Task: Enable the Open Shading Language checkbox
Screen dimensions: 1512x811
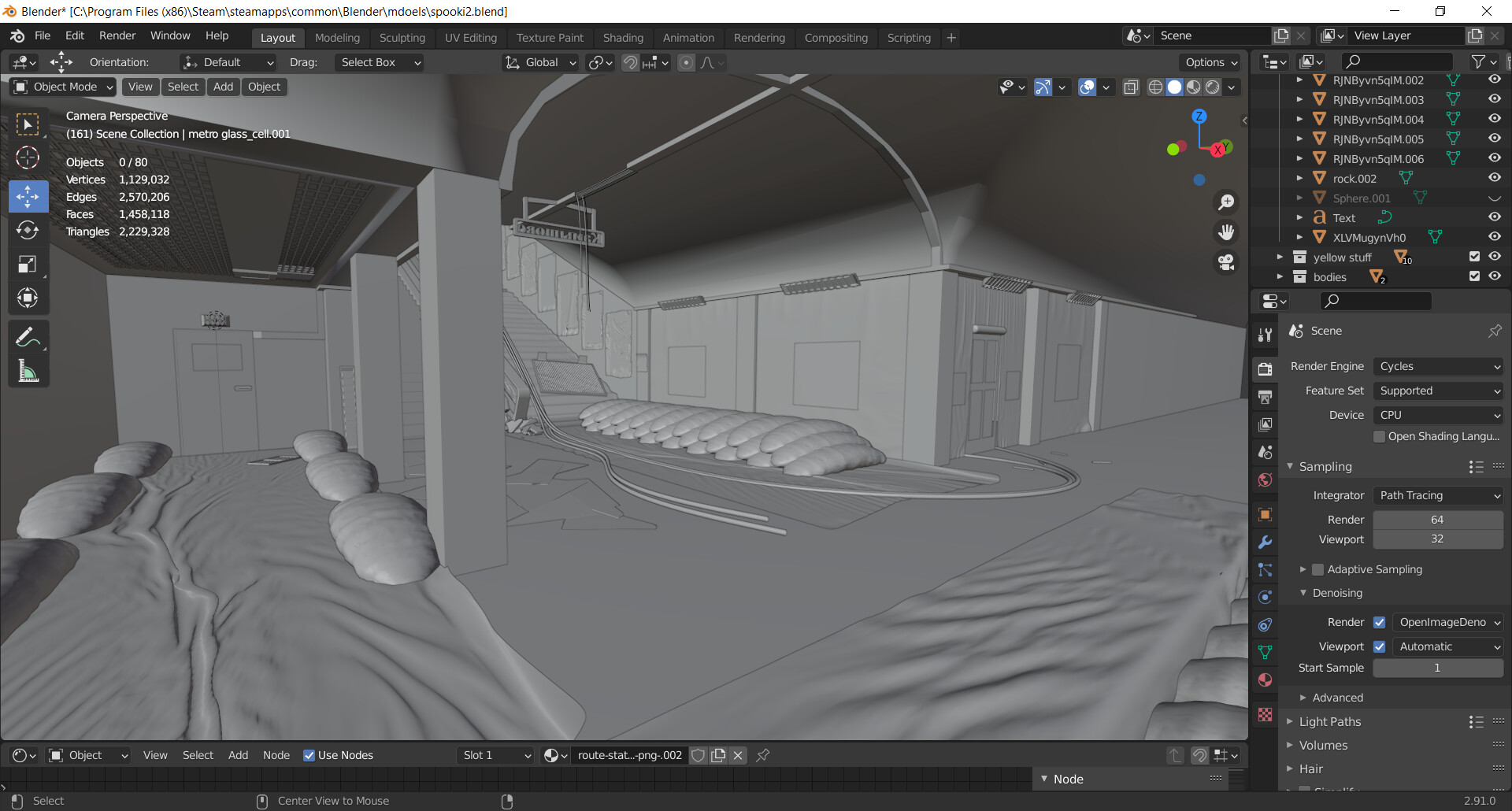Action: 1379,436
